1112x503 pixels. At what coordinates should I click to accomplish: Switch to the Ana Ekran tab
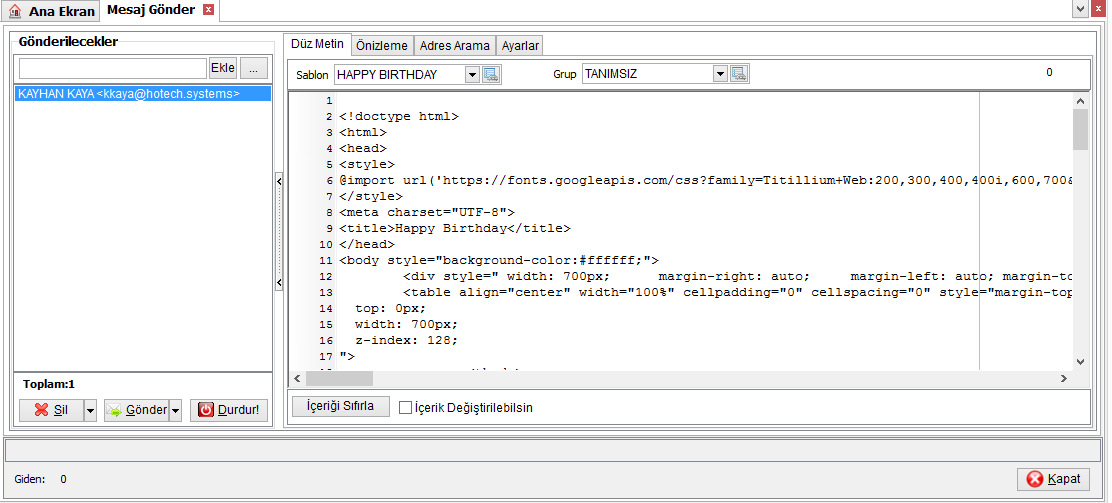[51, 11]
